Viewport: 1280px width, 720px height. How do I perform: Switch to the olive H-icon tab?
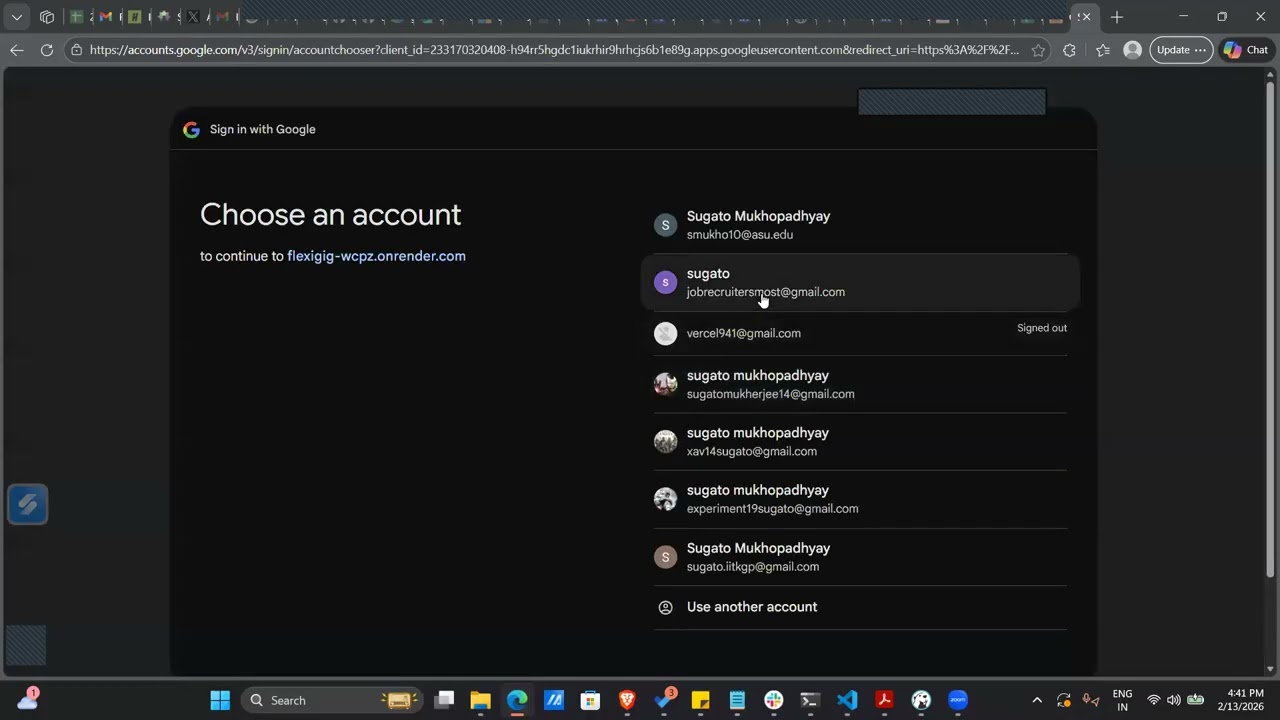click(134, 17)
